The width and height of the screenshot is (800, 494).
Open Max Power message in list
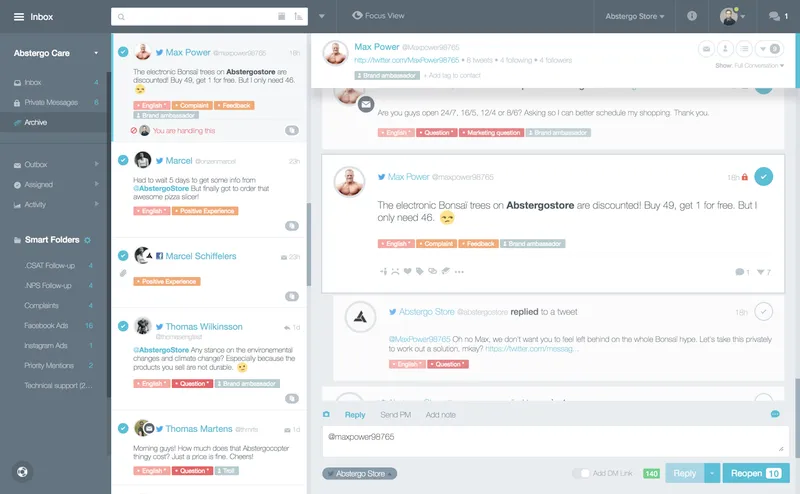click(209, 87)
